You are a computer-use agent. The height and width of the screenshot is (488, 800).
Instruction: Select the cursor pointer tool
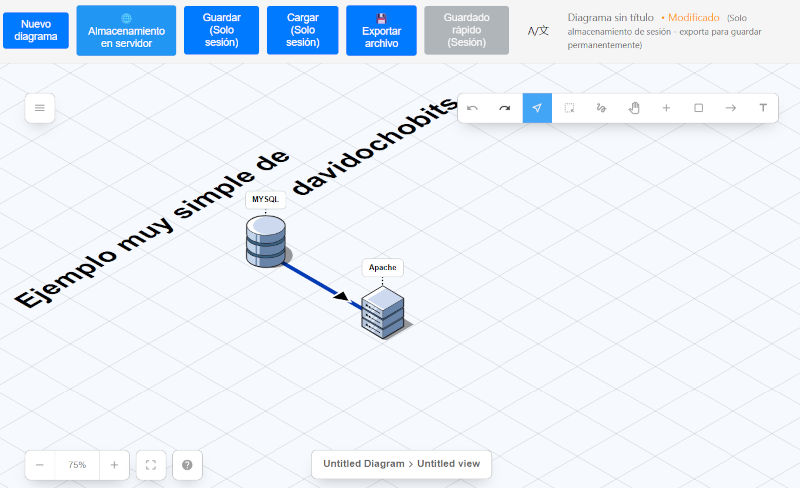[x=537, y=108]
